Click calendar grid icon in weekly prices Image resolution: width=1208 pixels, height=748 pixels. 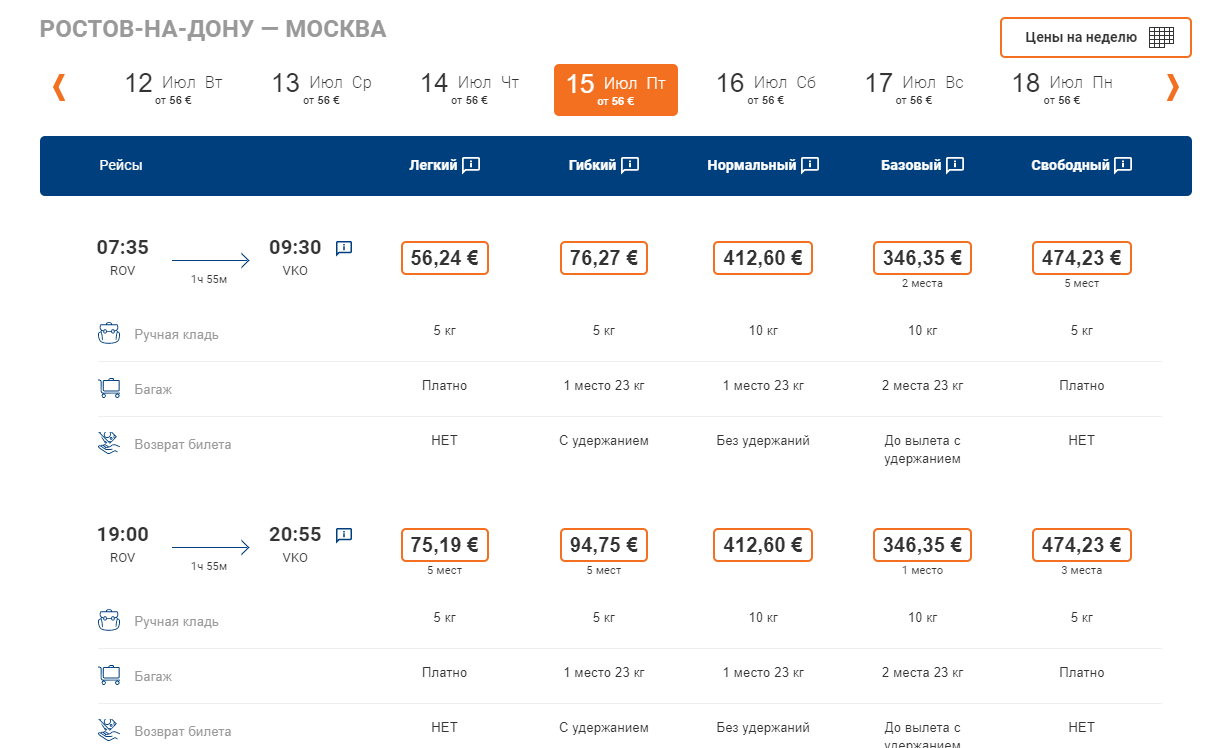[1161, 38]
